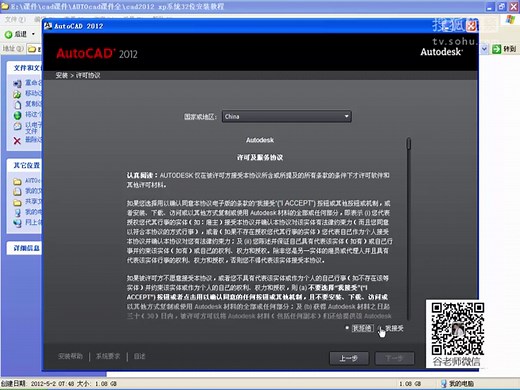Click the green 转到 Go button in Explorer

497,49
